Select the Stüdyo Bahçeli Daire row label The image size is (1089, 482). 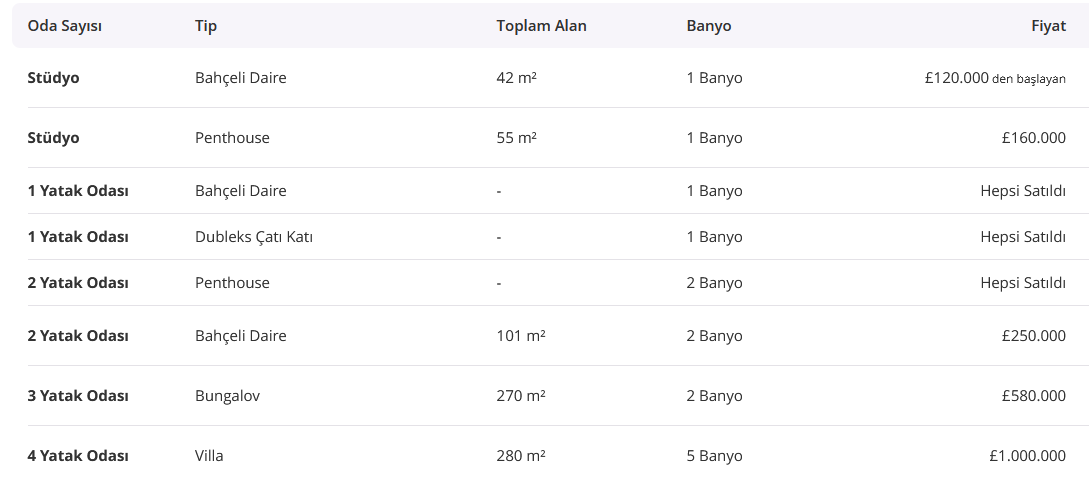[53, 78]
